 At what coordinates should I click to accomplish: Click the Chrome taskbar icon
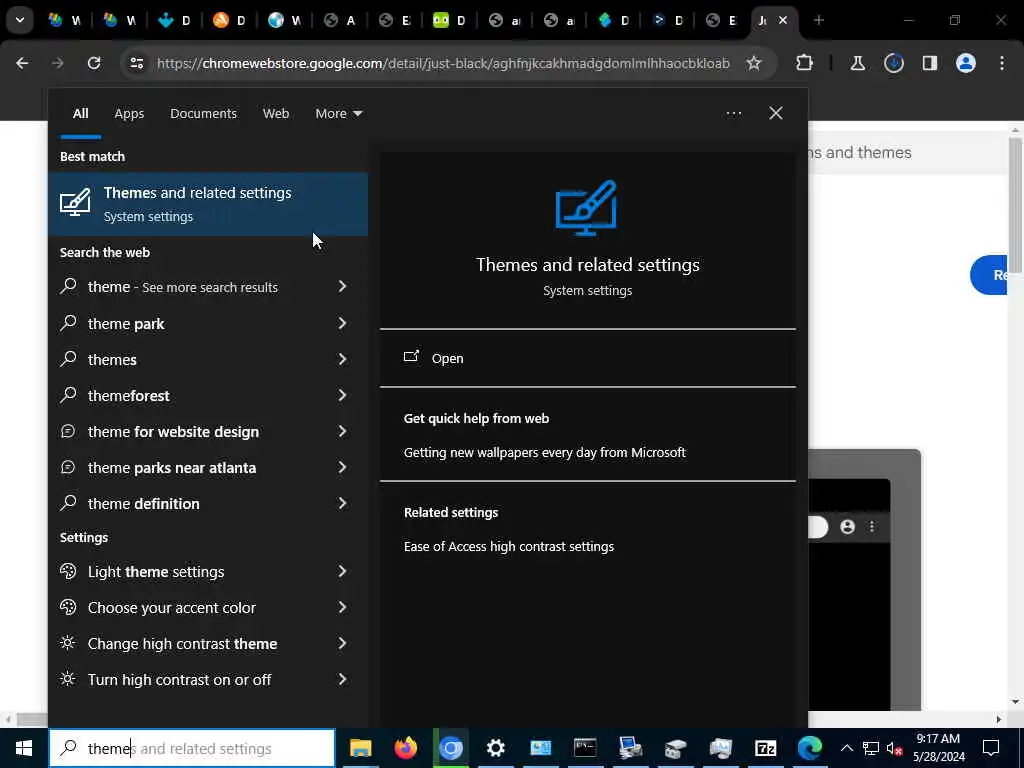point(451,748)
